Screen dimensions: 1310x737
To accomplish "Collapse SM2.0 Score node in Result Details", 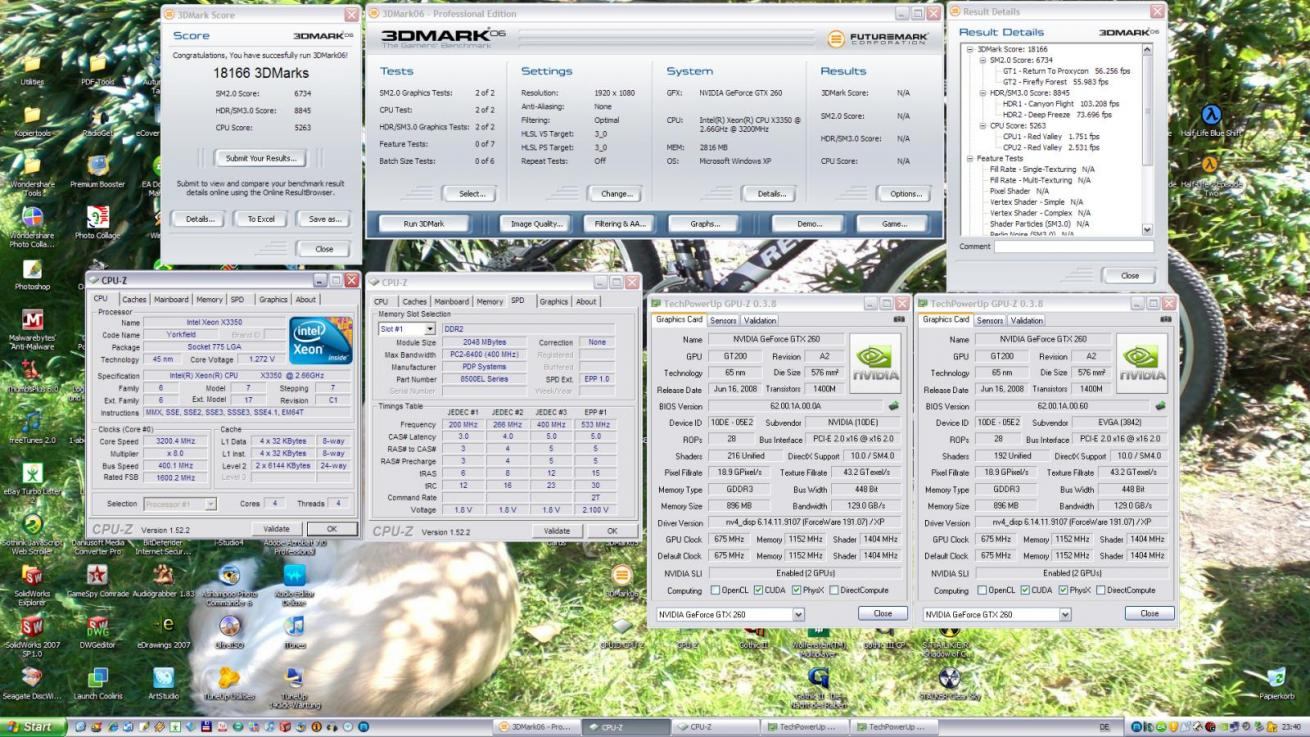I will 983,60.
